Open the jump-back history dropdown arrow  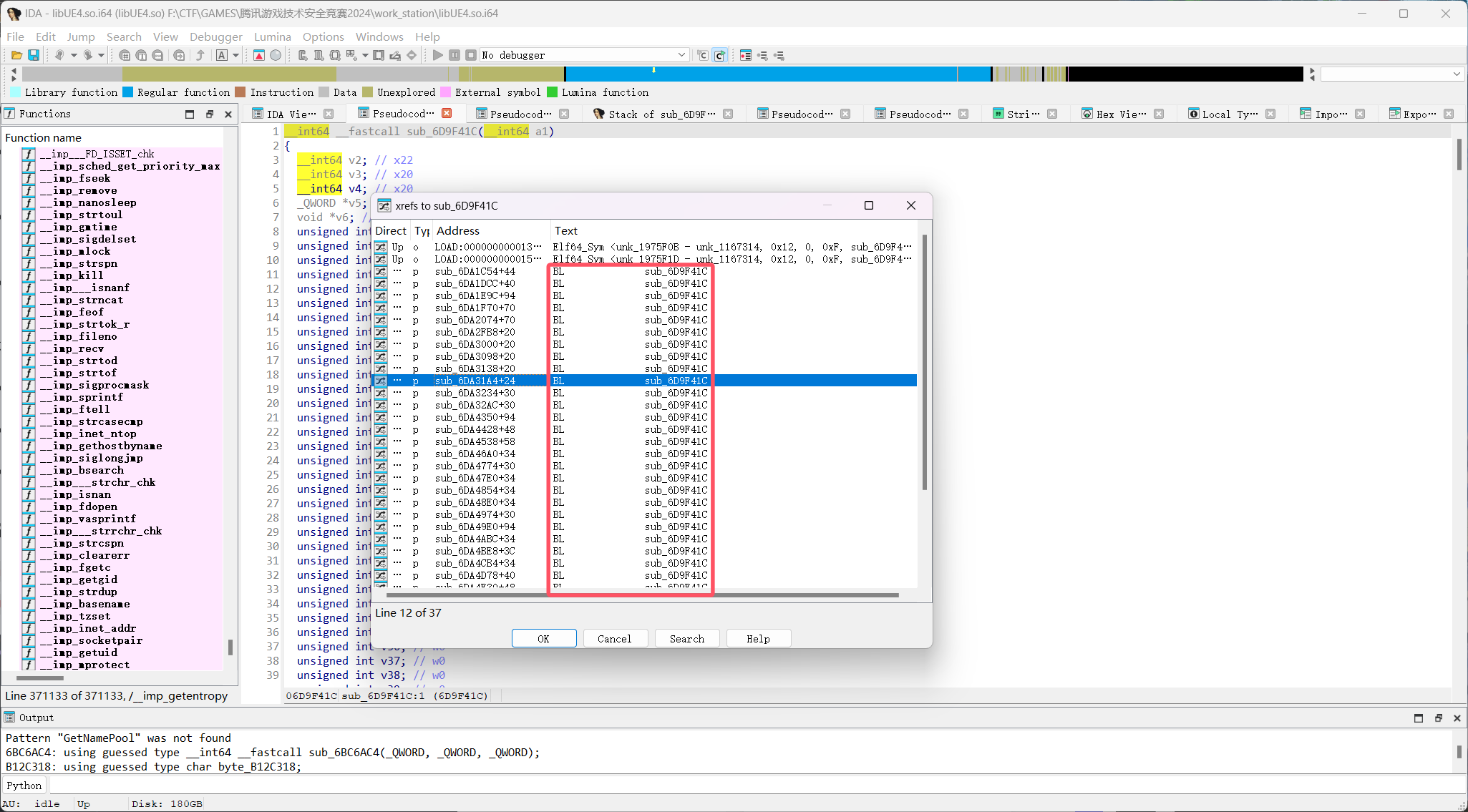(x=74, y=55)
